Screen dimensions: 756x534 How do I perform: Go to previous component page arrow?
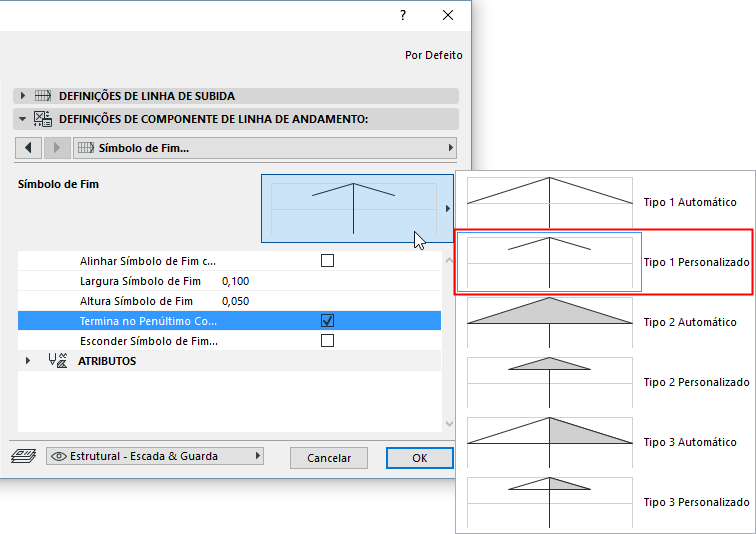[28, 148]
